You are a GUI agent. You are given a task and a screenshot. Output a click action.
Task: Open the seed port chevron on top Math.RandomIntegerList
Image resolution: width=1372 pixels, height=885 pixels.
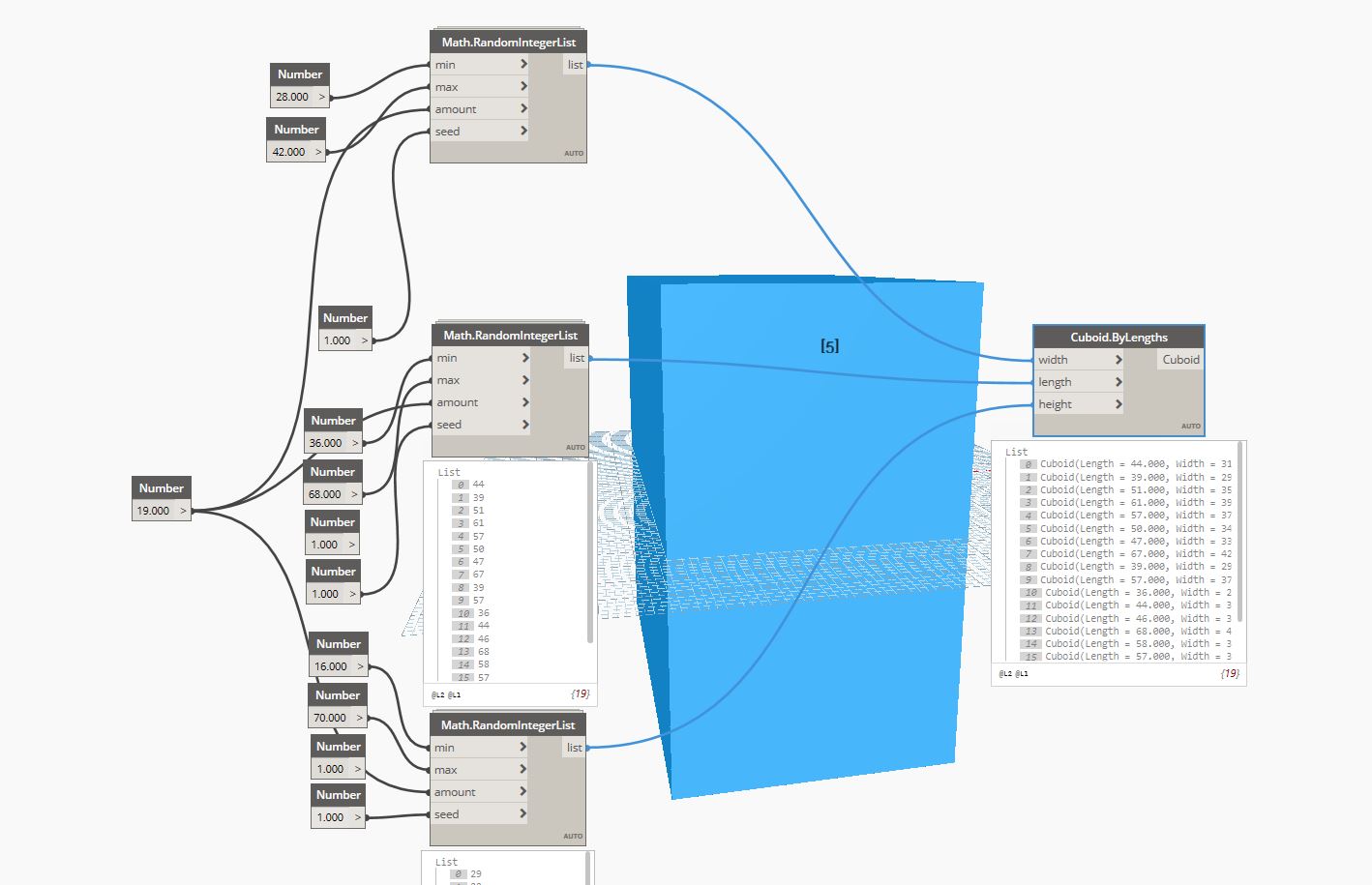tap(523, 132)
